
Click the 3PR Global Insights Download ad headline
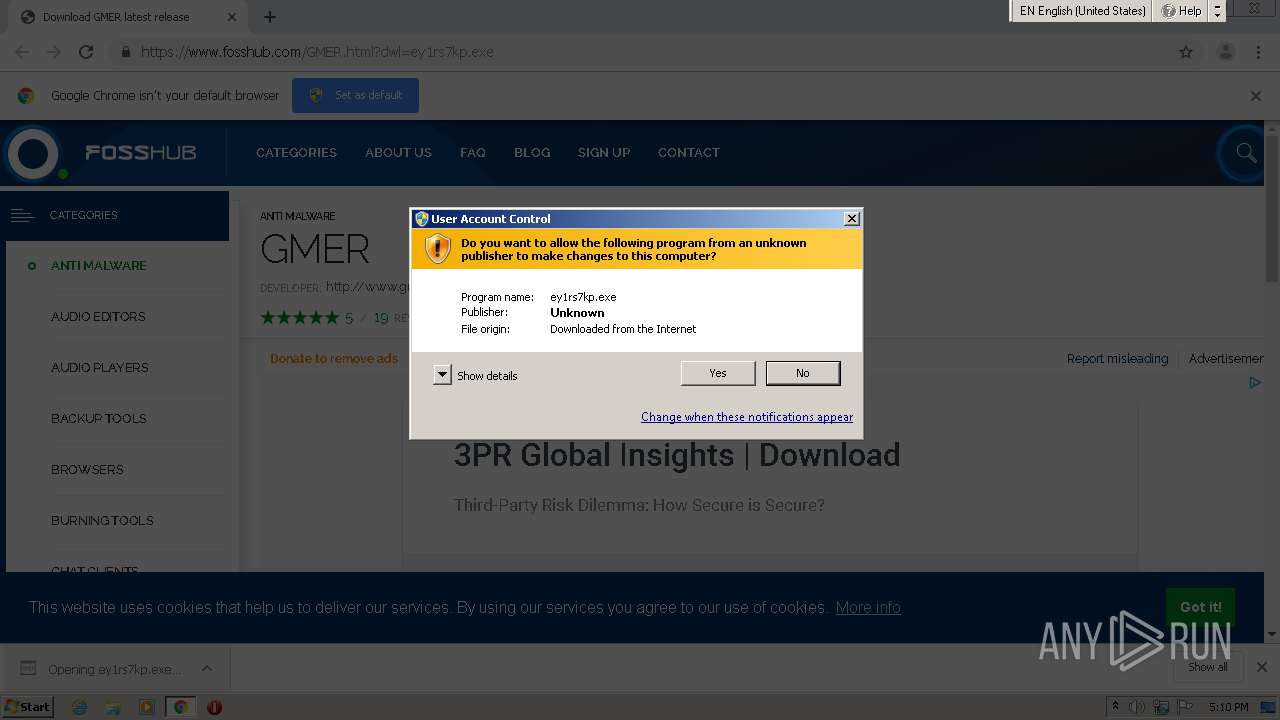tap(677, 455)
